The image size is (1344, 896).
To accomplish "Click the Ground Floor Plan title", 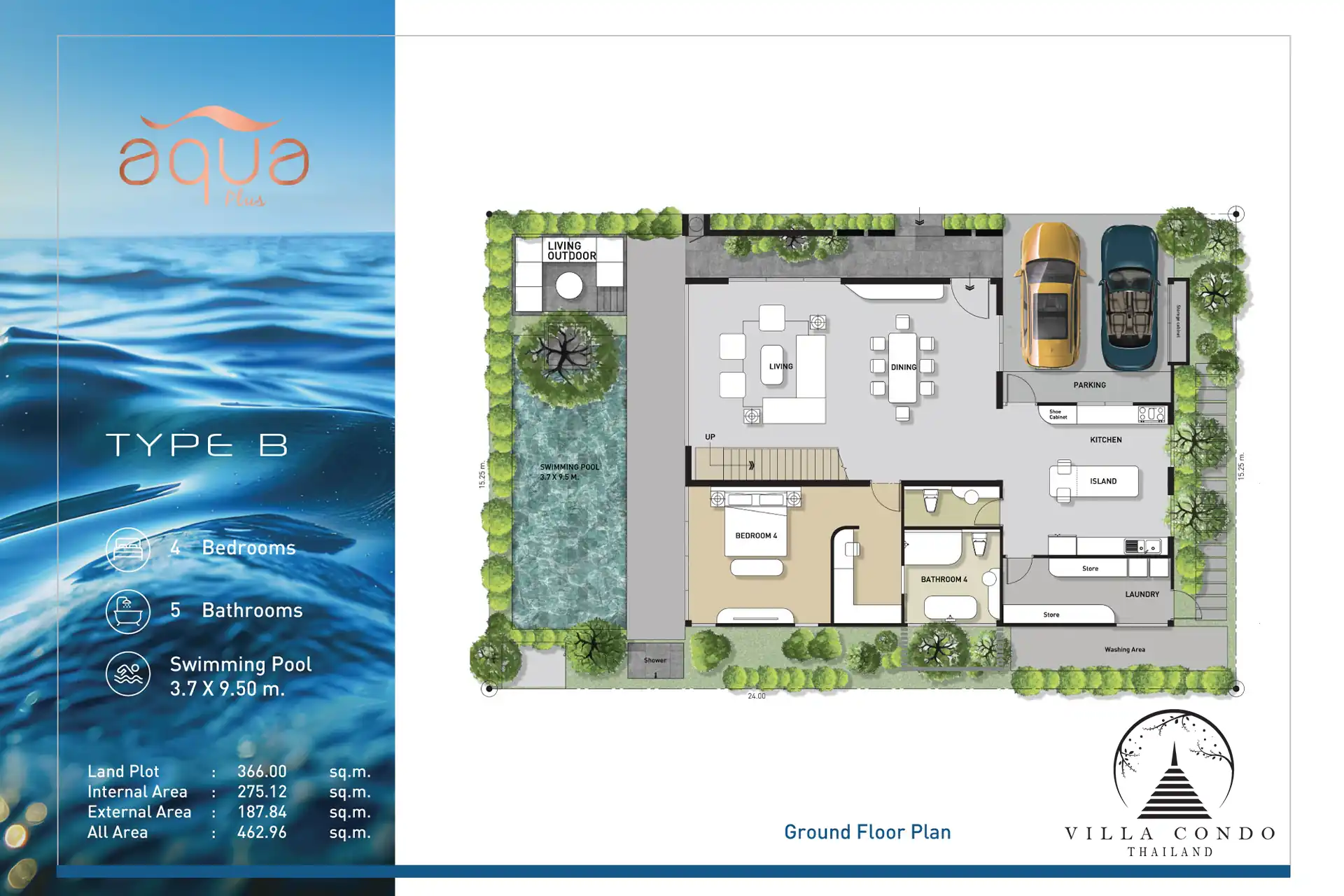I will pos(867,832).
